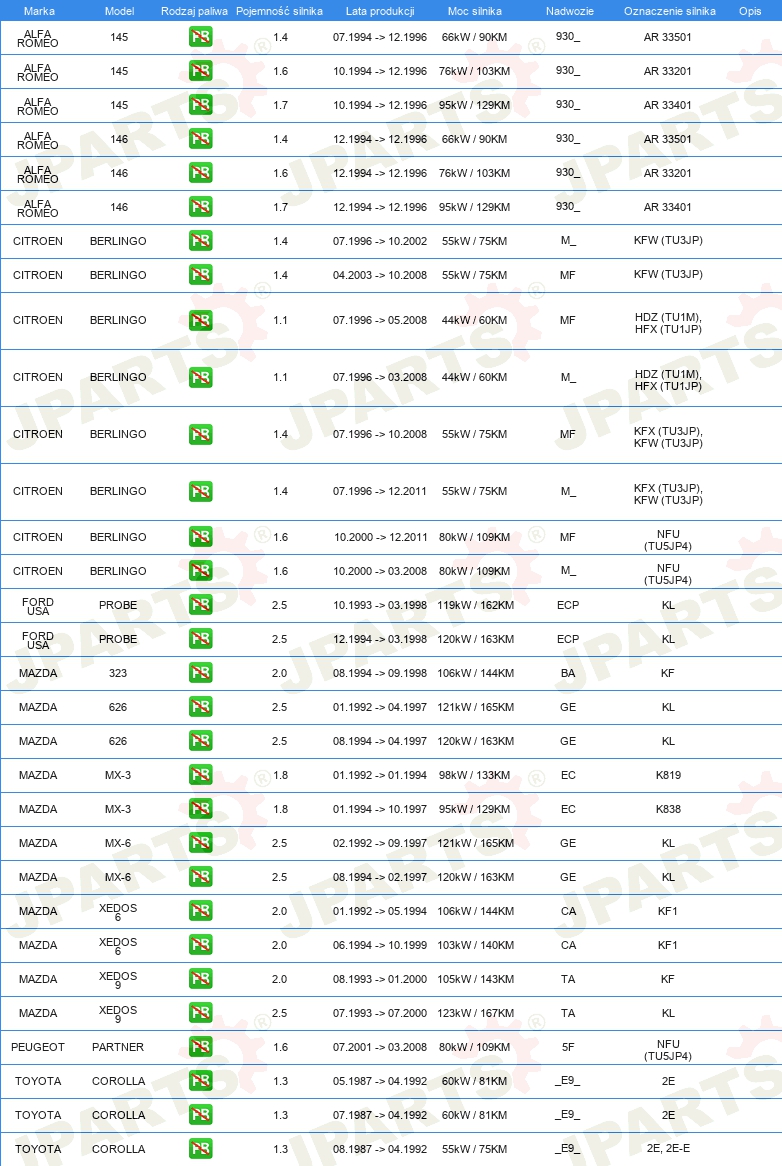Click 106kW / 144KM in Mazda 323 row

476,673
